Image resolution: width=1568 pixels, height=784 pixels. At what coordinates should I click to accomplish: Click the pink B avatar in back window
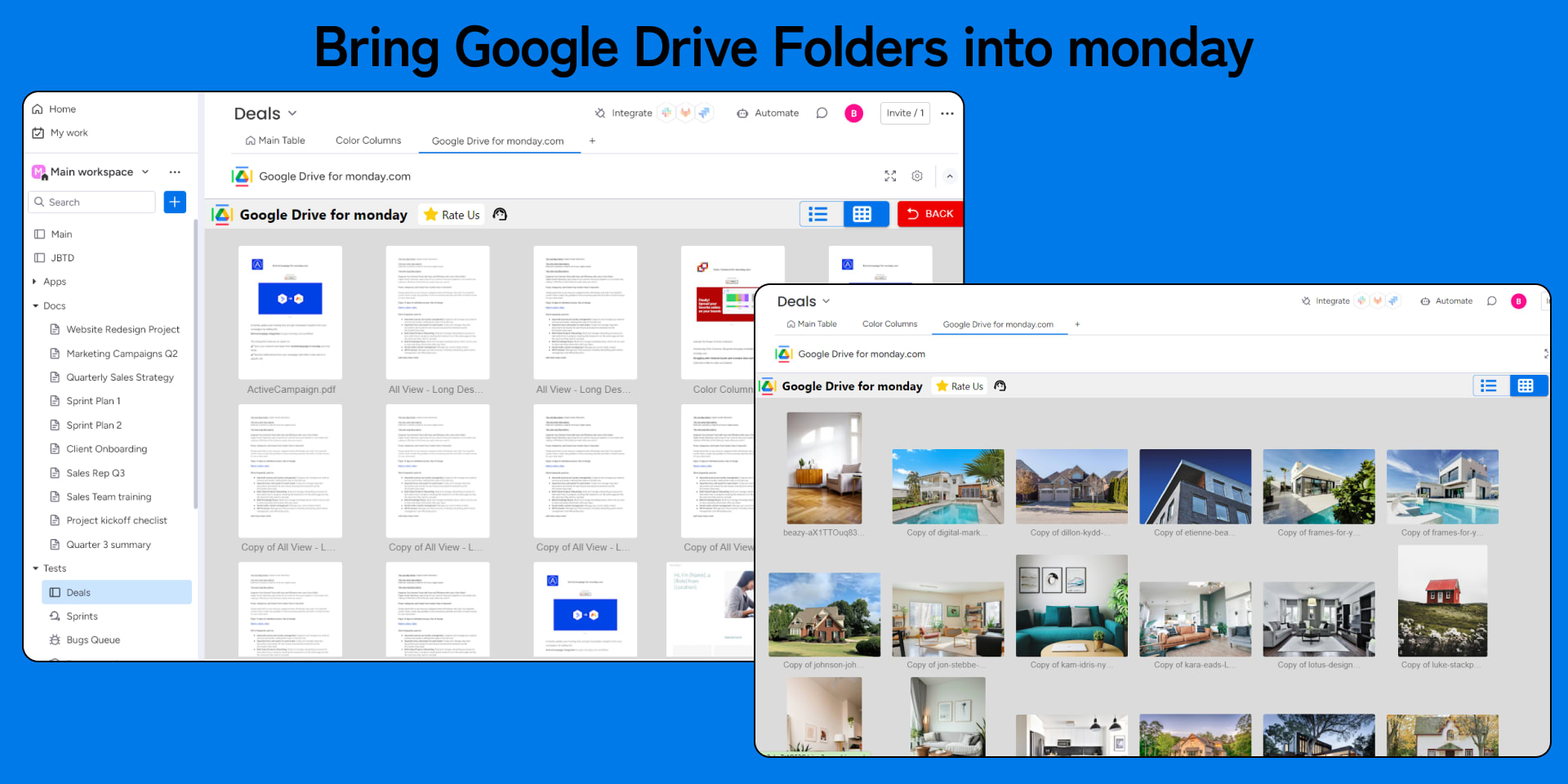click(854, 114)
